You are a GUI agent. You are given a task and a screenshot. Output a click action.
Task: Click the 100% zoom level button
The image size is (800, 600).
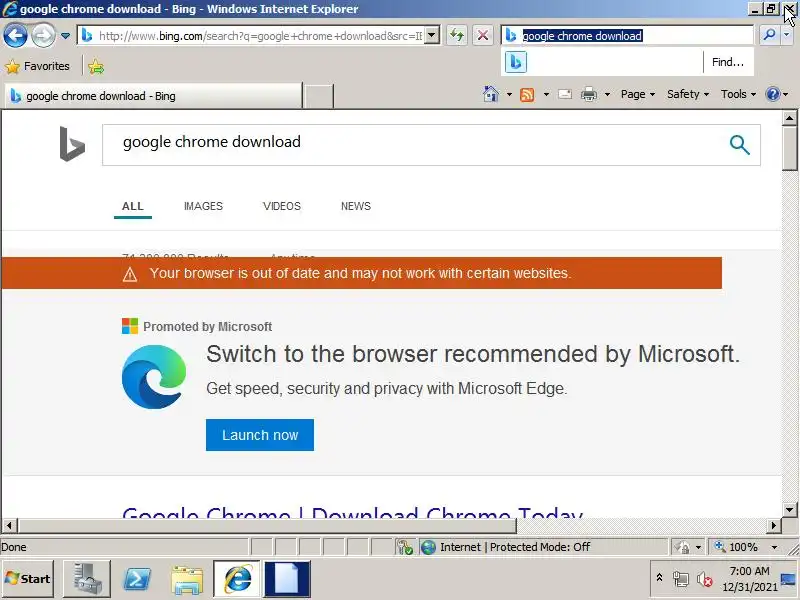tap(738, 547)
